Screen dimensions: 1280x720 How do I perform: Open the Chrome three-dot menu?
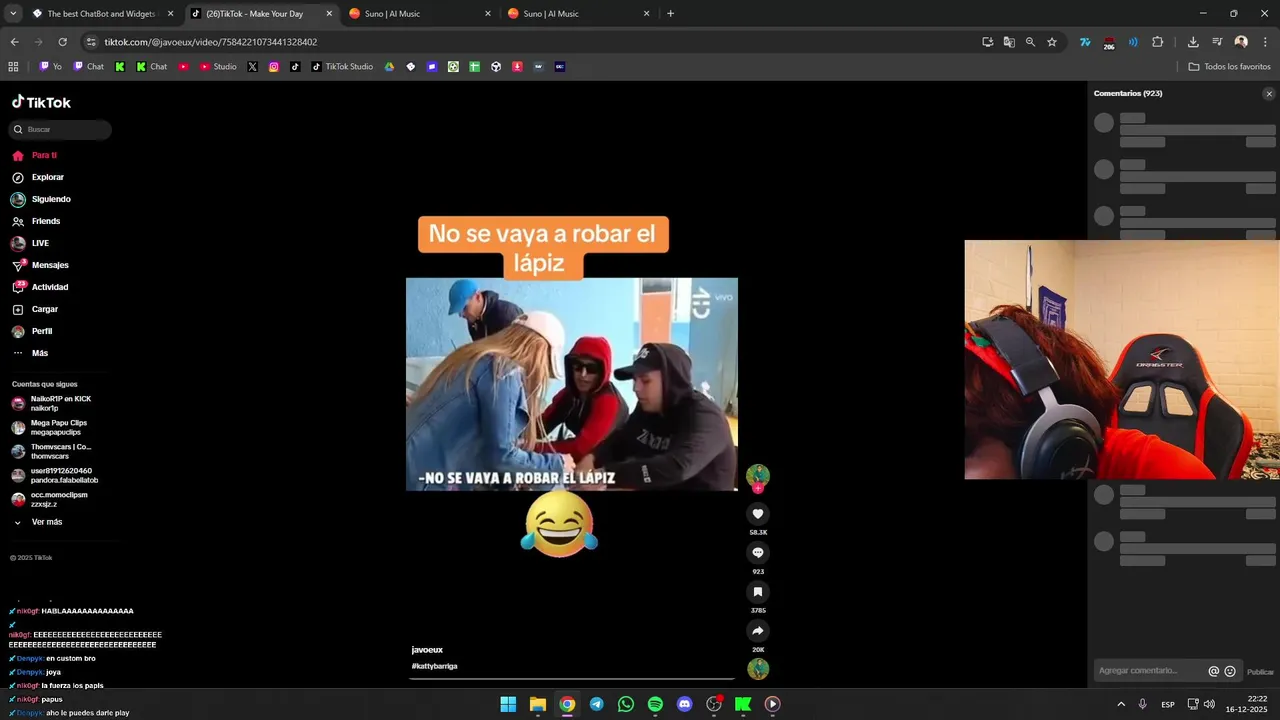1266,42
